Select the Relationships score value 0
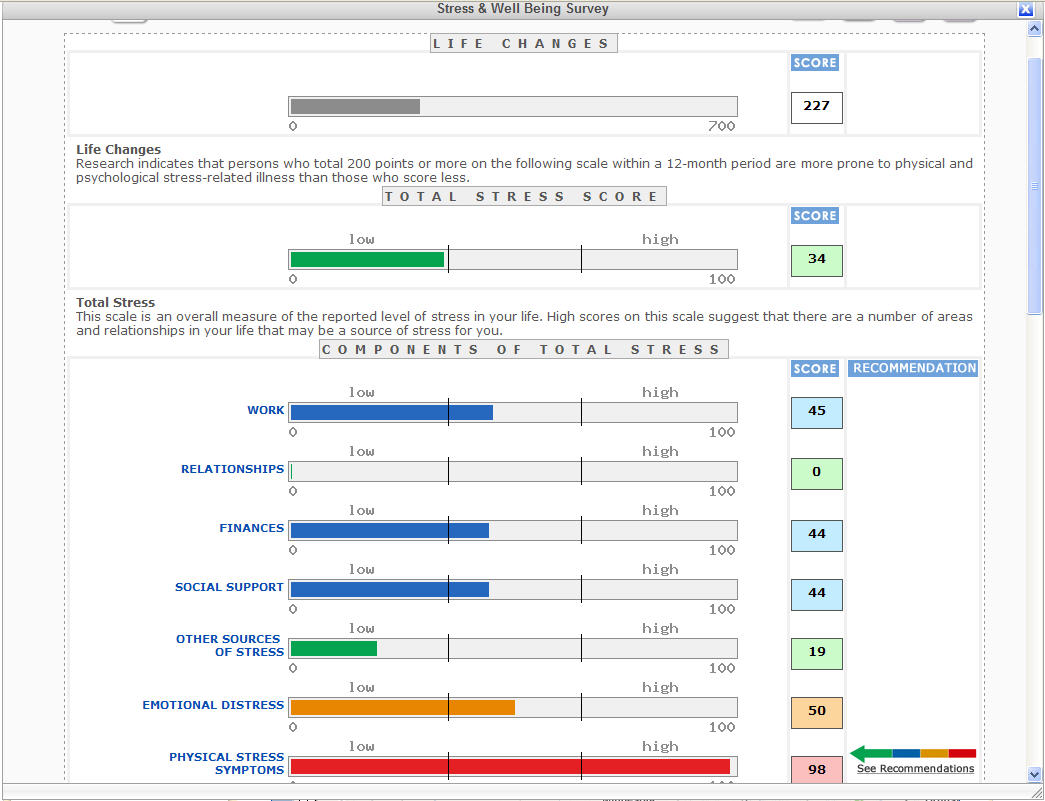Screen dimensions: 1045x801 [816, 473]
